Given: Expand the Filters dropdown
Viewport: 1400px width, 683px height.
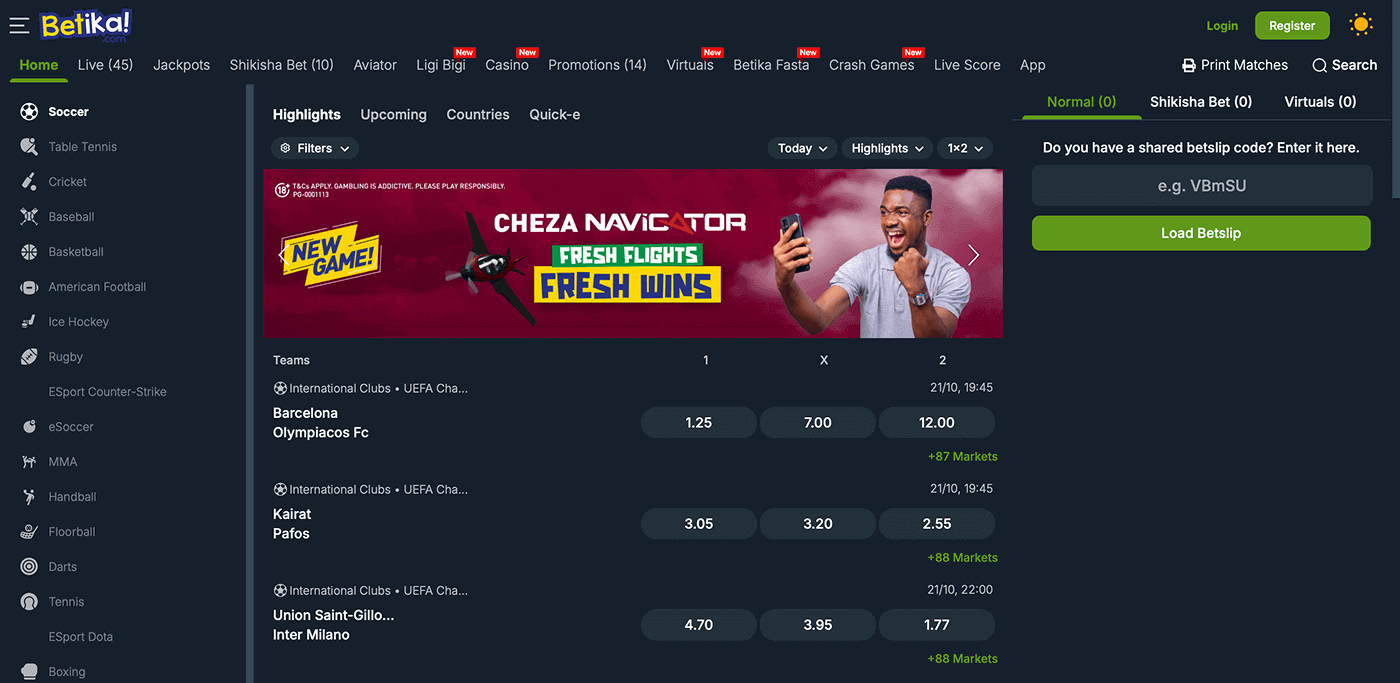Looking at the screenshot, I should (315, 148).
